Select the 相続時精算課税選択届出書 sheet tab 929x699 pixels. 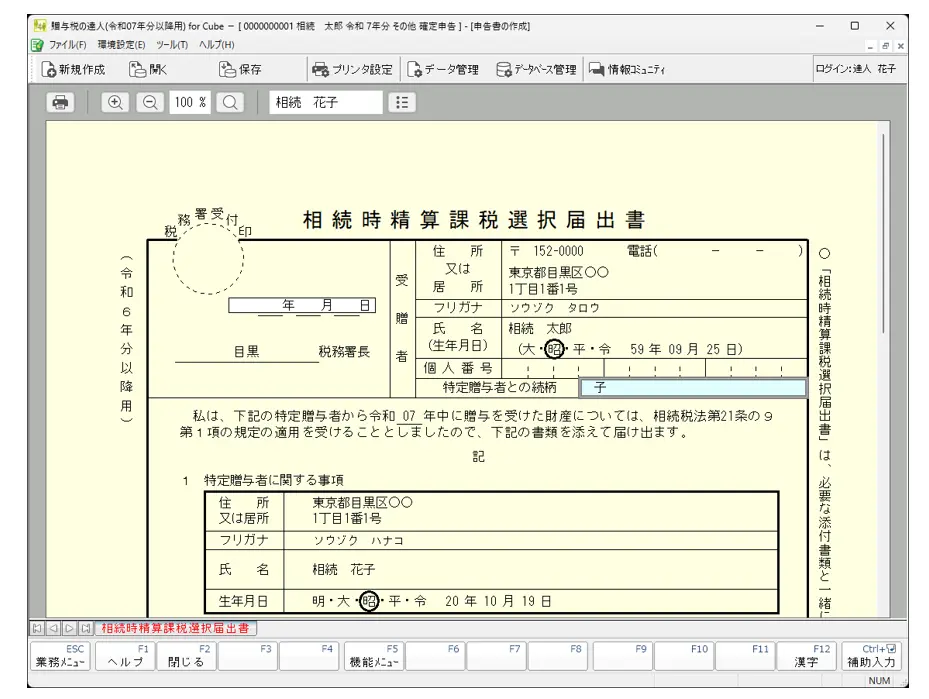pos(174,628)
